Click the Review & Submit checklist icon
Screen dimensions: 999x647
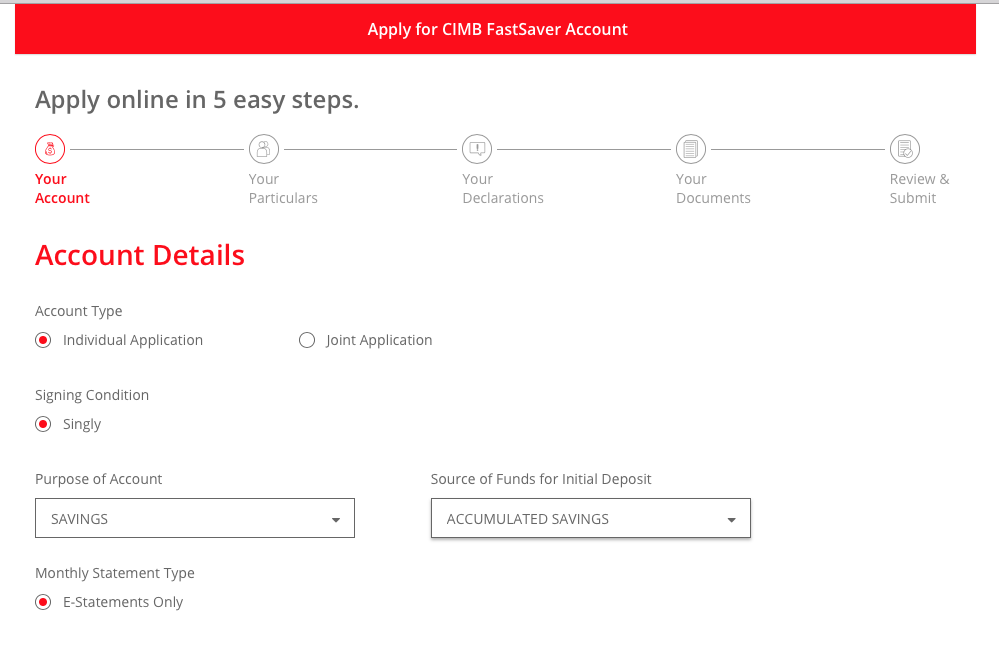tap(905, 149)
